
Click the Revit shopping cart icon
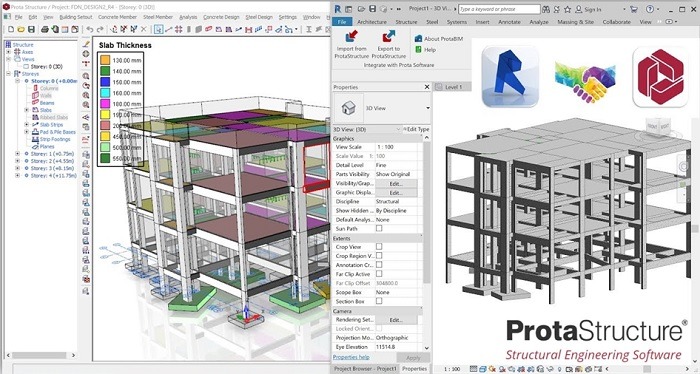click(633, 9)
